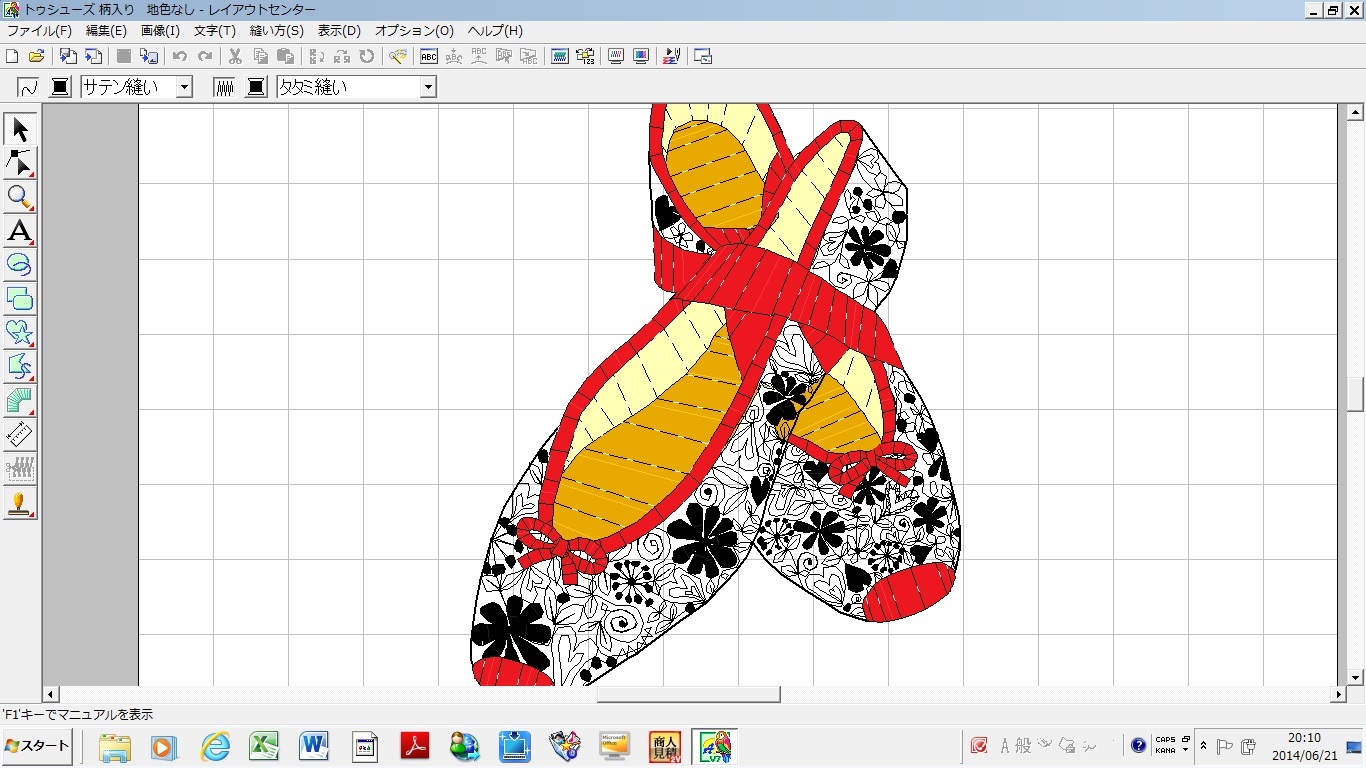The image size is (1366, 768).
Task: Click the ABC text conversion icon
Action: click(x=428, y=57)
